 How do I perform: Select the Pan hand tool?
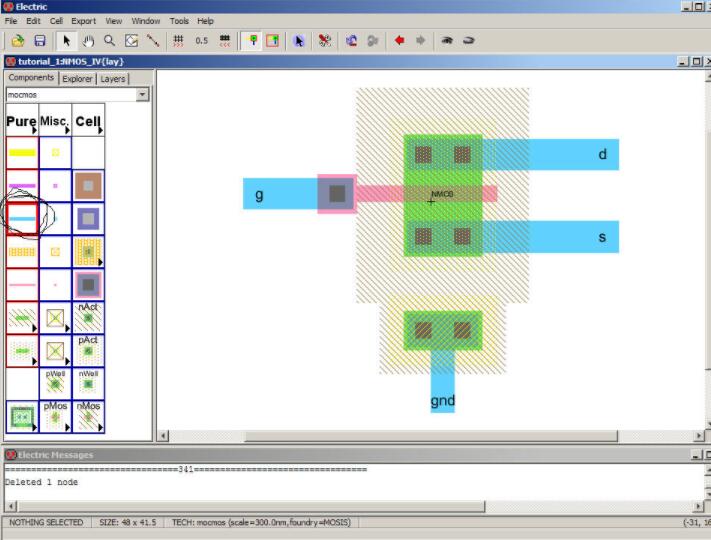tap(88, 41)
